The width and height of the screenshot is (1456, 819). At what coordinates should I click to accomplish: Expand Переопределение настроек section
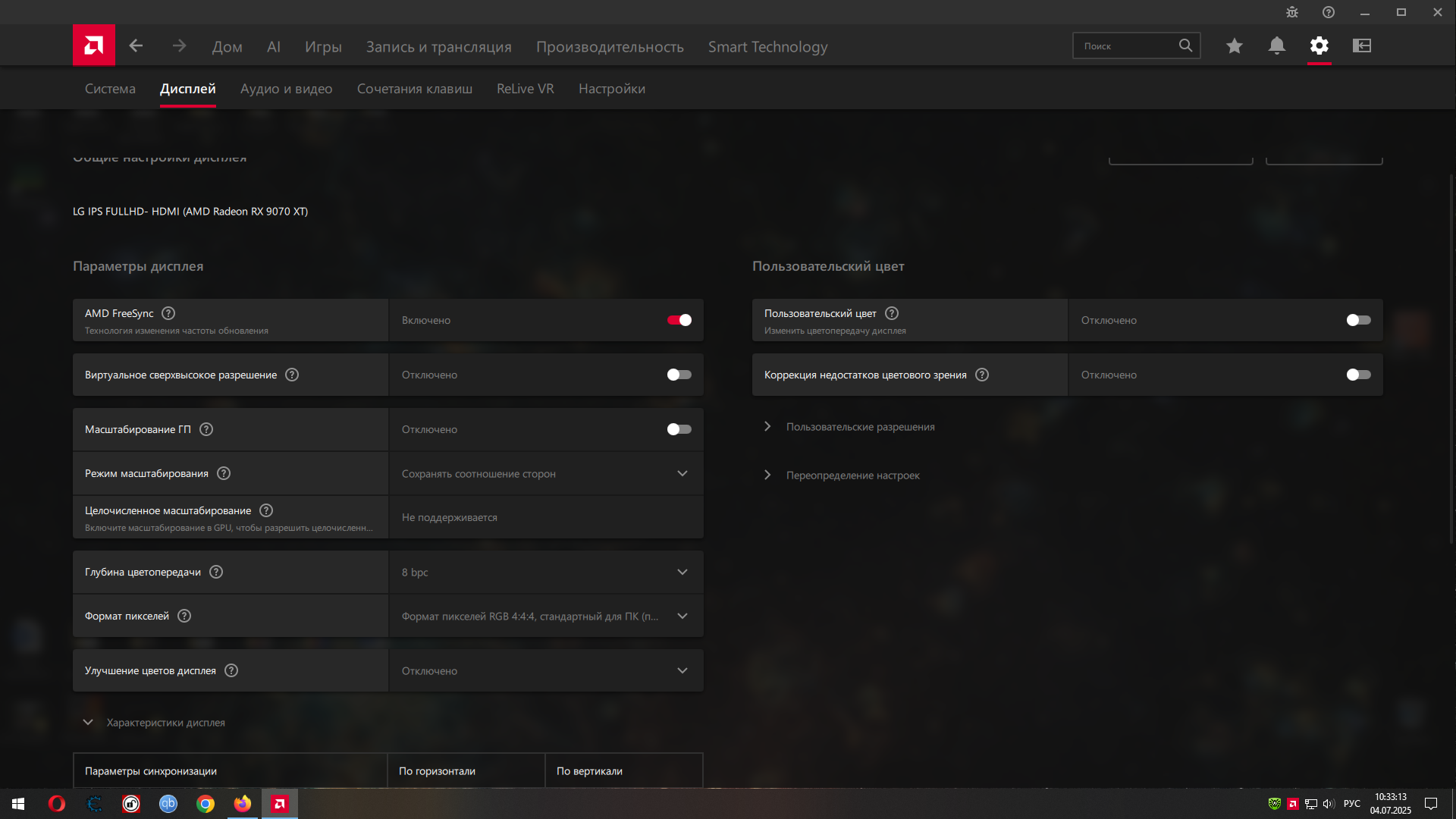(843, 475)
